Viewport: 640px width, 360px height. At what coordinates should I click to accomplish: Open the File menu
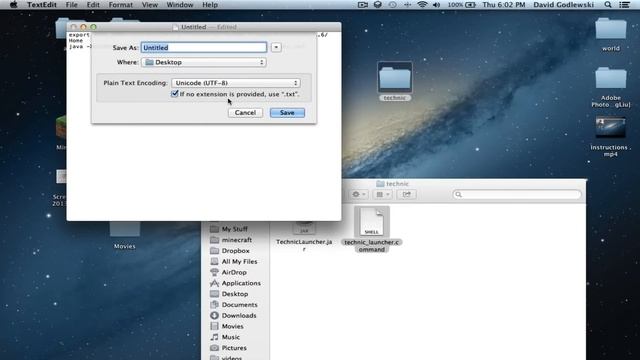(x=71, y=5)
